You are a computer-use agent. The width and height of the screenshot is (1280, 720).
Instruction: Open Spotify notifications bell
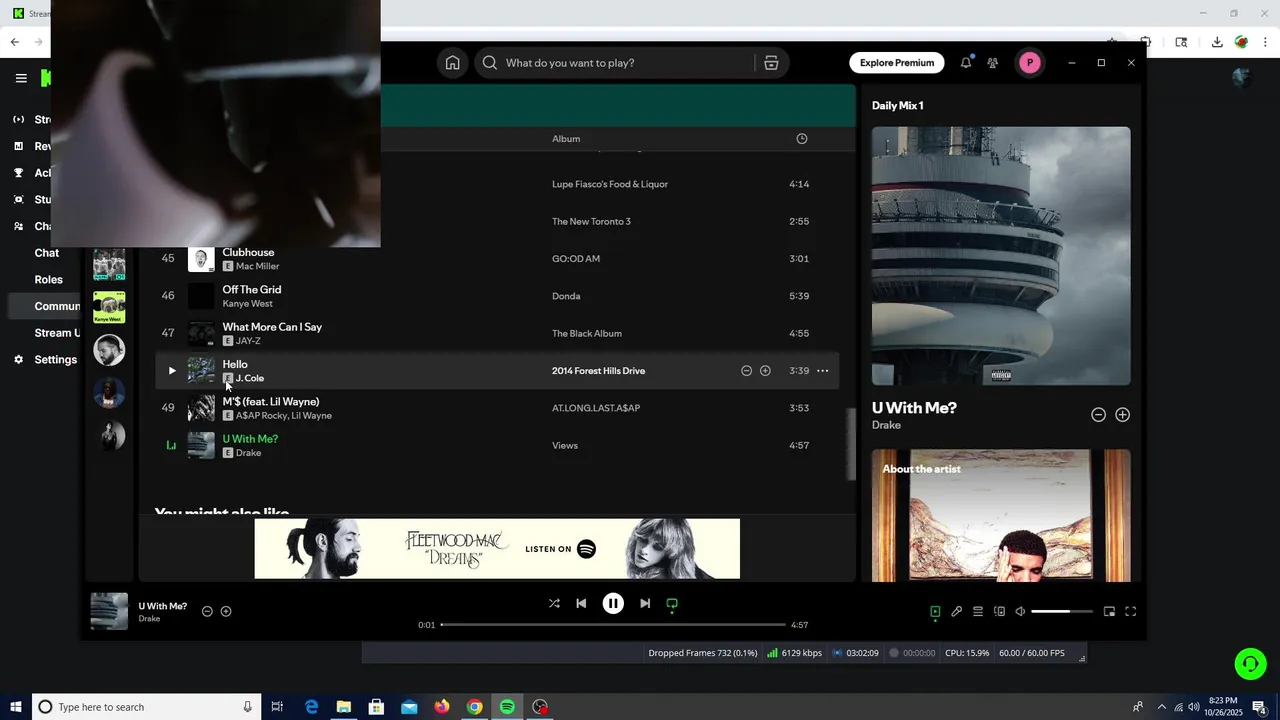pos(965,63)
